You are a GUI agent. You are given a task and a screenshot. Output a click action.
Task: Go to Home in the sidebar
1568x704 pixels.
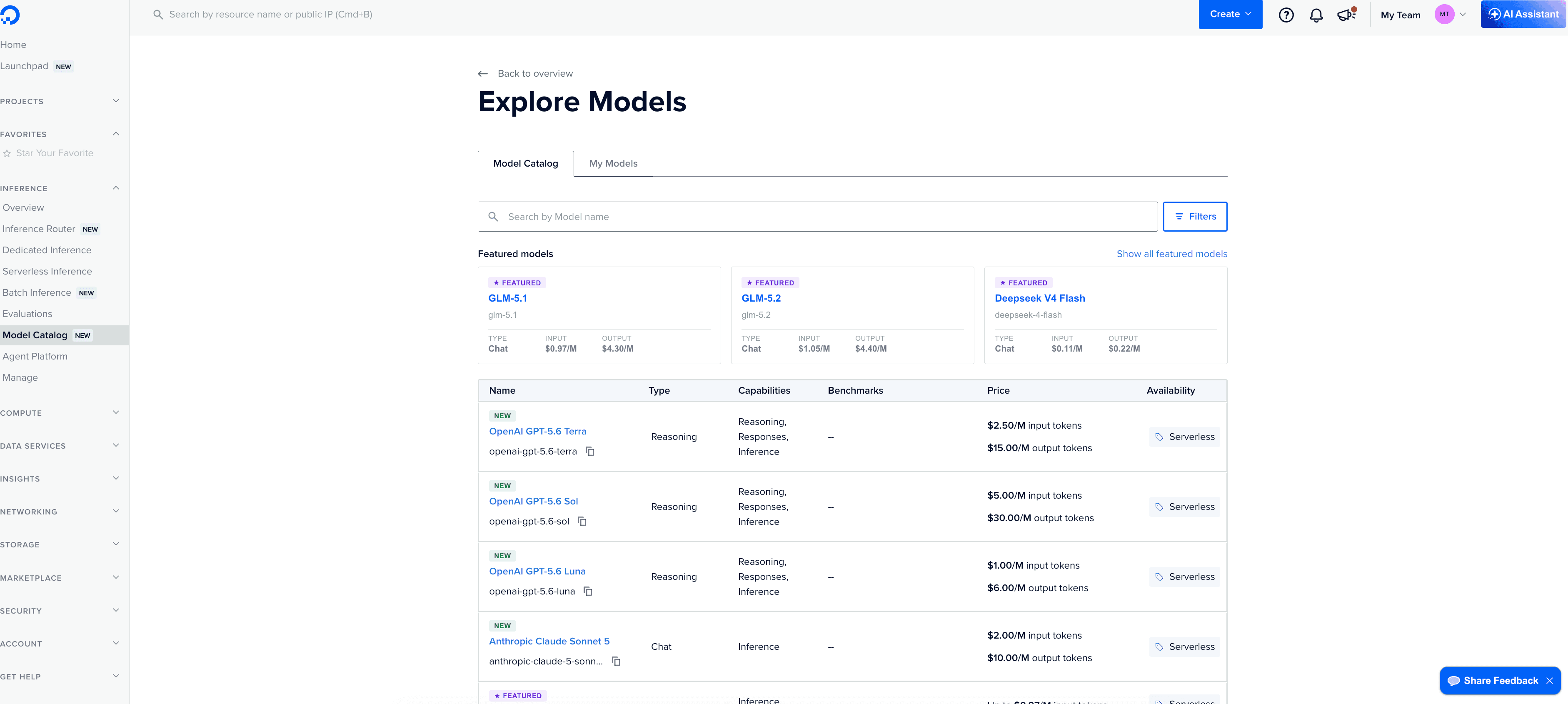coord(13,45)
